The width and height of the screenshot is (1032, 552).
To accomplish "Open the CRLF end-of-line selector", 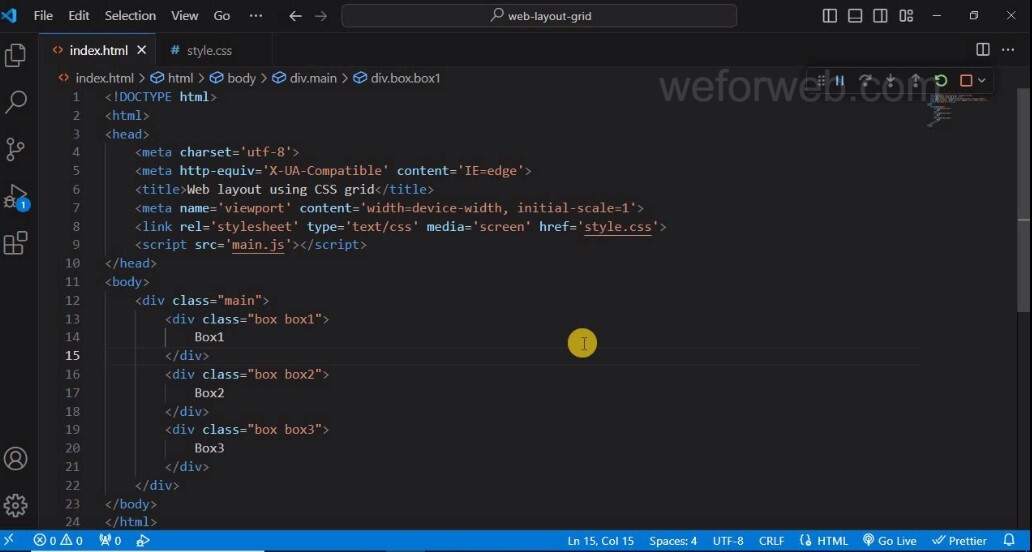I will click(771, 541).
